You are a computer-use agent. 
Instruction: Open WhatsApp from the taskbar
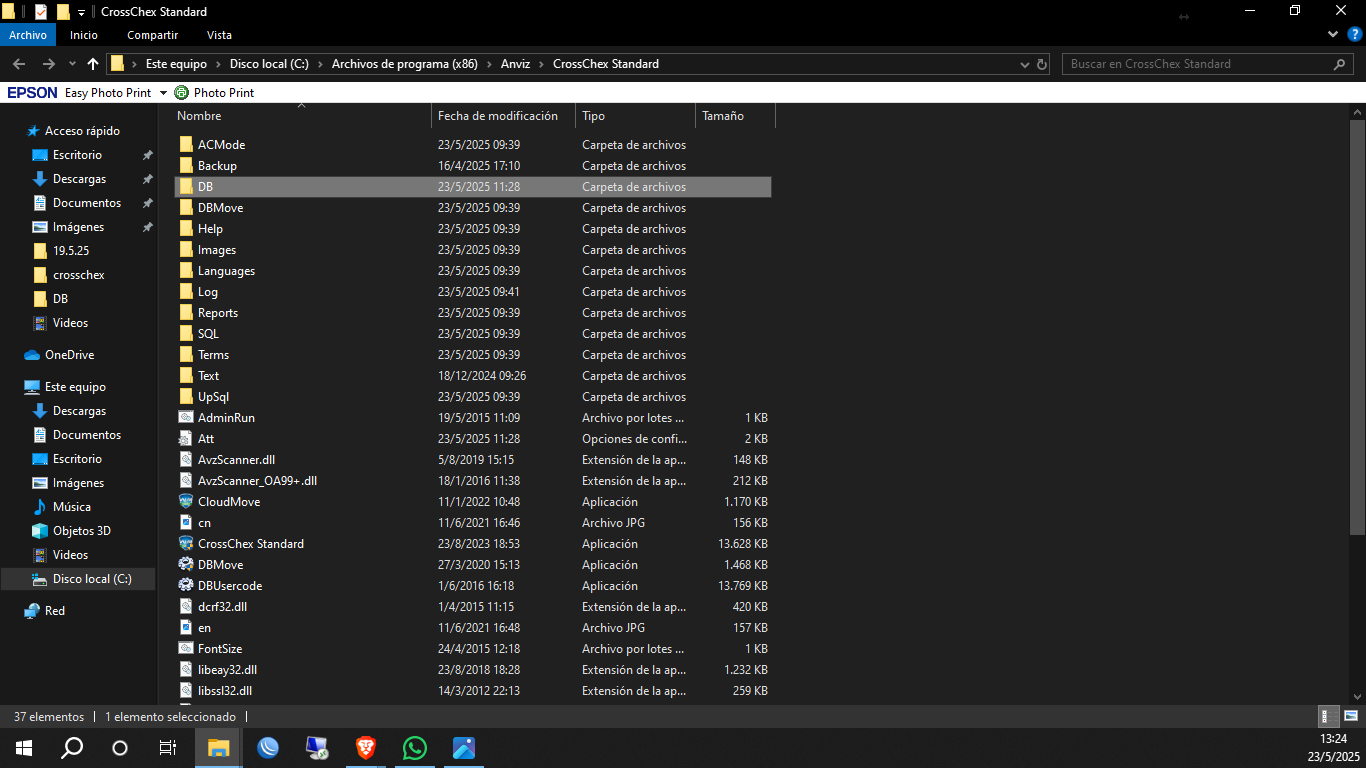coord(414,748)
